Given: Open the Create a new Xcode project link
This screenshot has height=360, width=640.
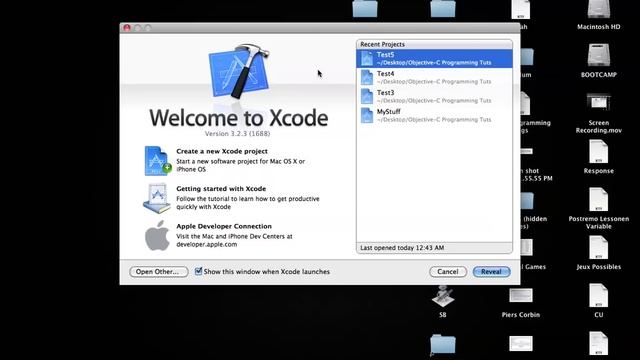Looking at the screenshot, I should pos(222,151).
